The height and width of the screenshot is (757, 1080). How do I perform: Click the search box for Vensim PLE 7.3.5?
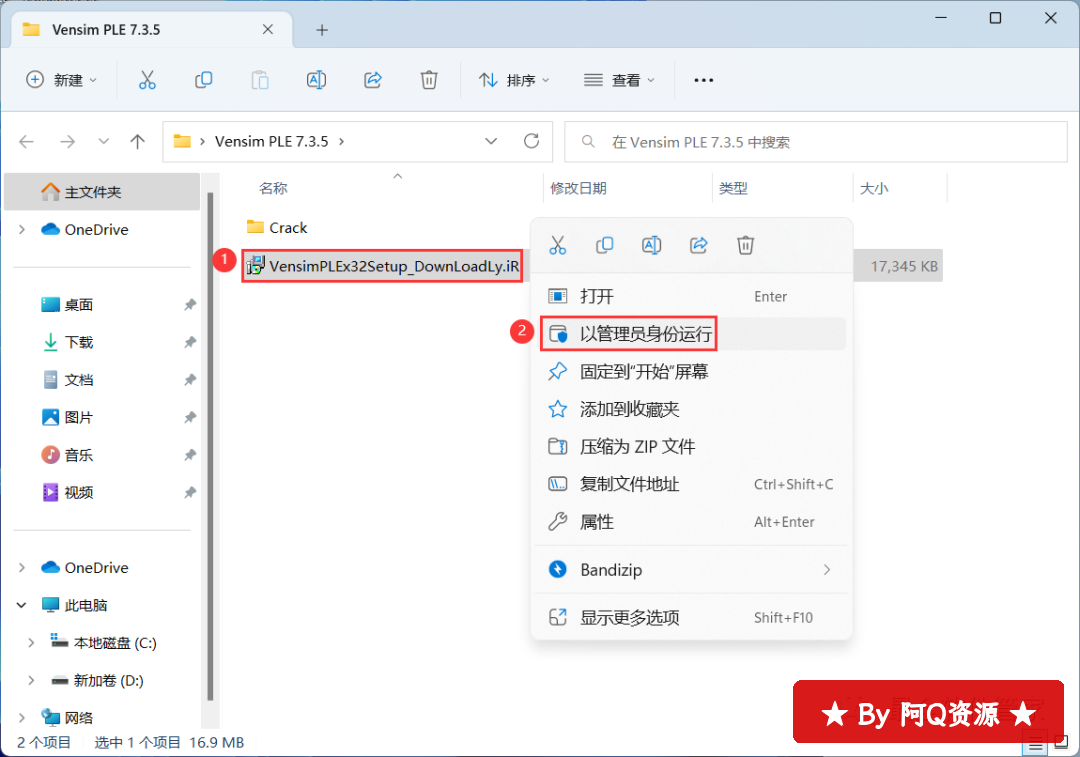click(816, 142)
